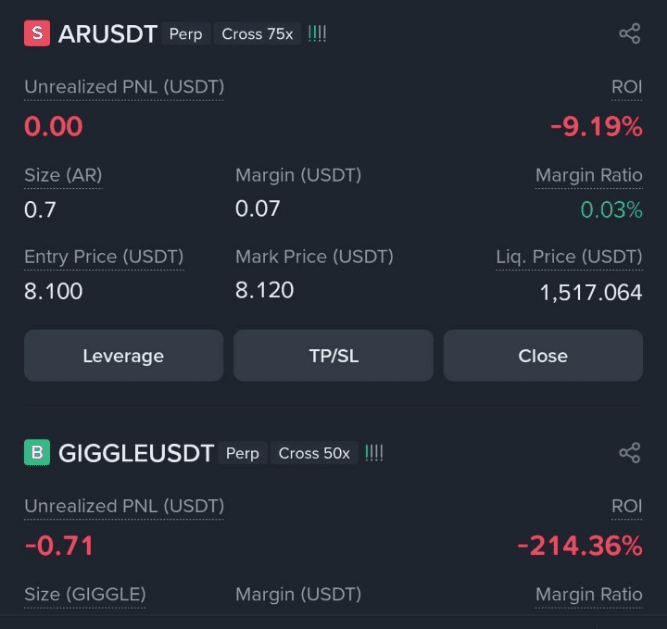Tap the green B long badge for GIGGLEUSDT

[x=37, y=453]
